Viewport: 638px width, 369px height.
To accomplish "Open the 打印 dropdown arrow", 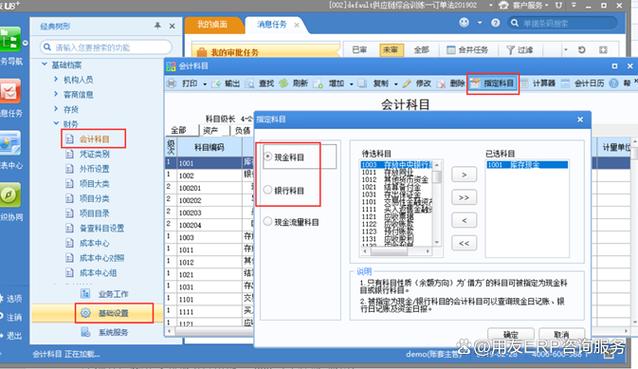I will pos(205,84).
